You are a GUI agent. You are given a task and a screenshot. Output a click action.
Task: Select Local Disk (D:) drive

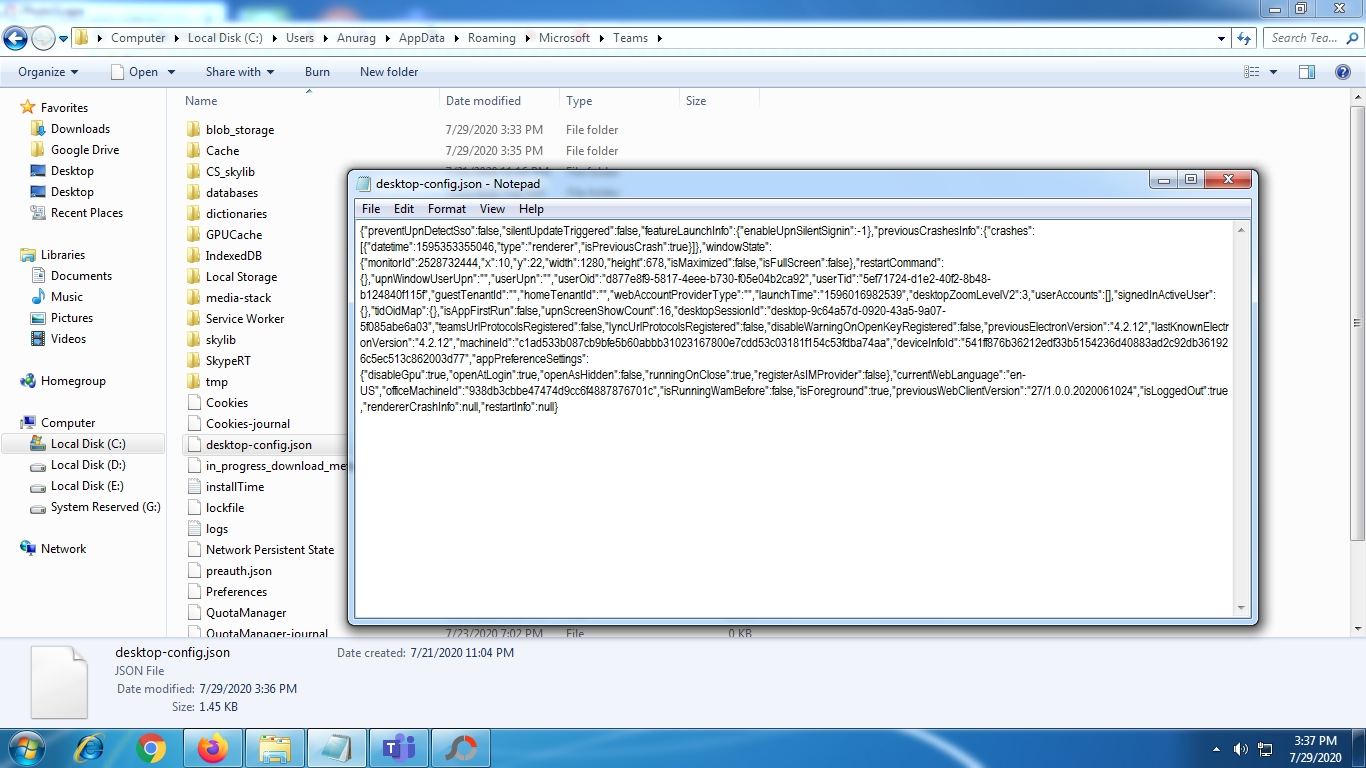coord(88,465)
